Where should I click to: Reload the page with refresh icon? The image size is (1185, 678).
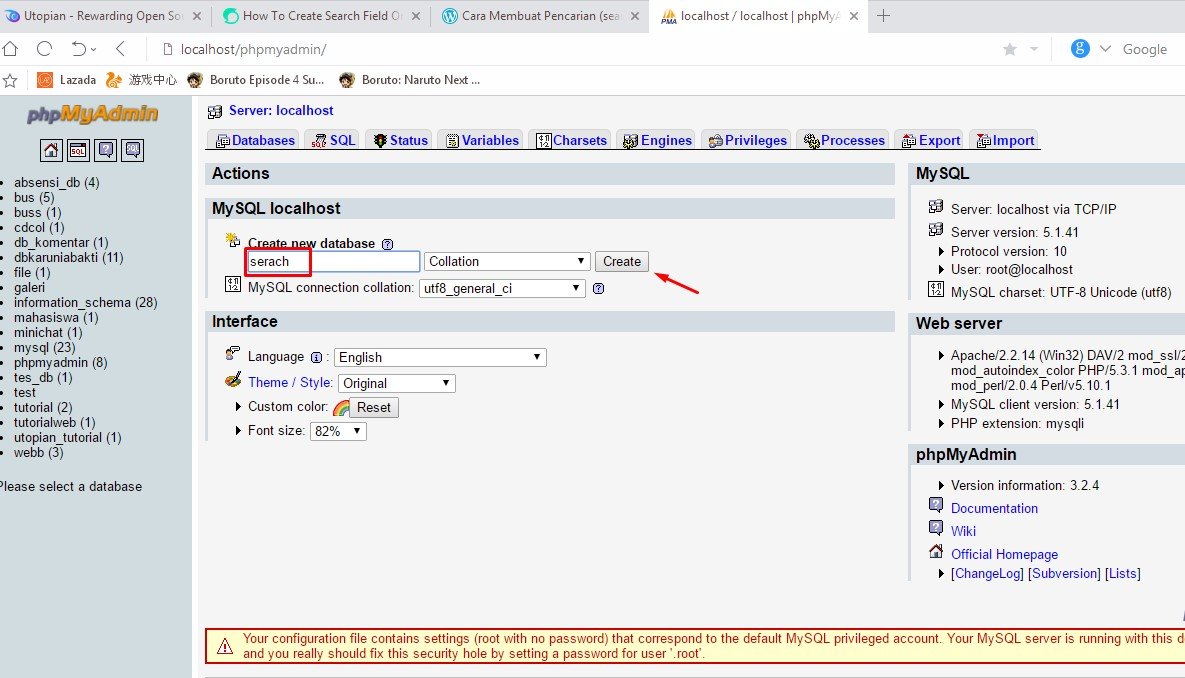[x=45, y=49]
